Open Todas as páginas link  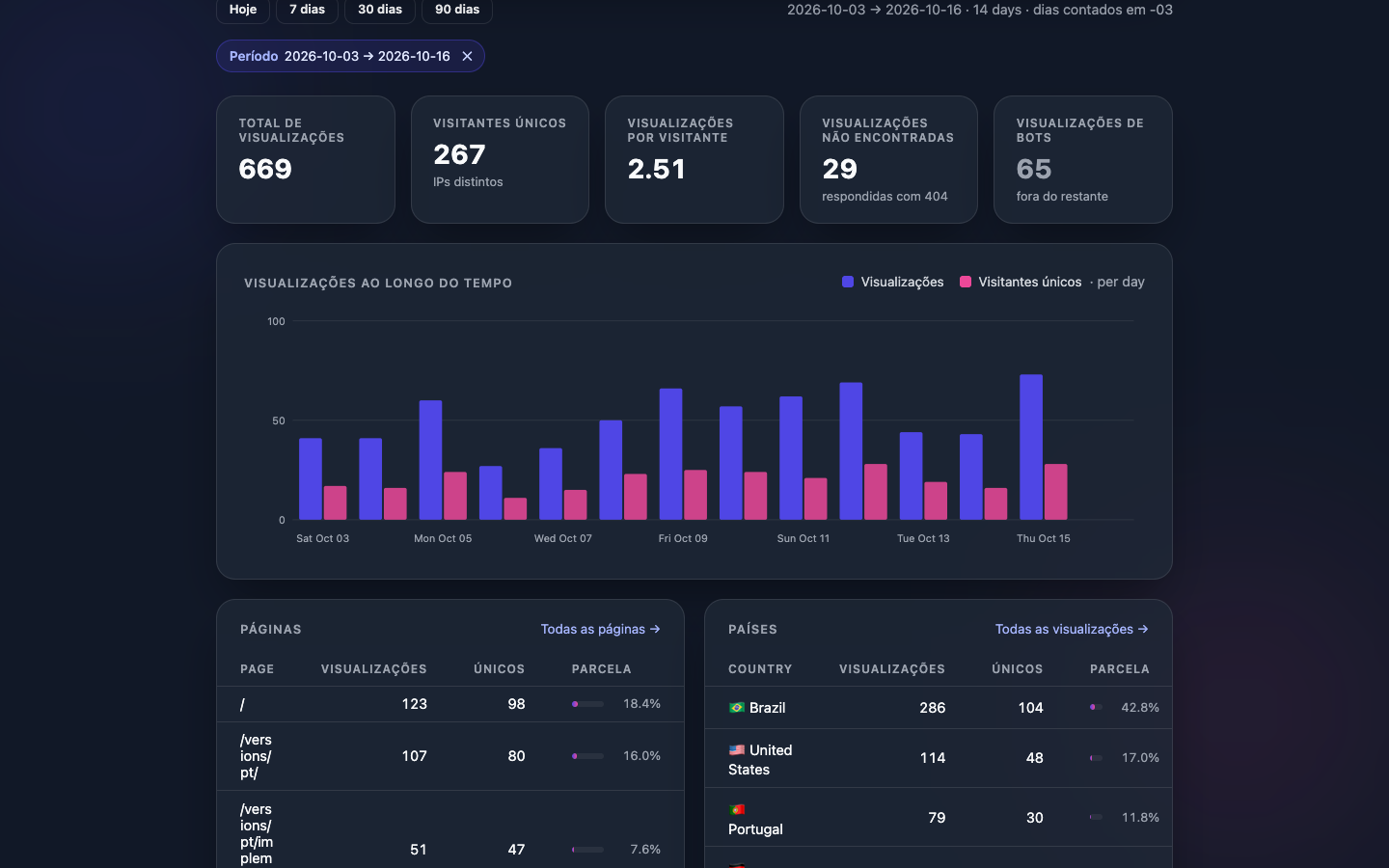(x=600, y=629)
